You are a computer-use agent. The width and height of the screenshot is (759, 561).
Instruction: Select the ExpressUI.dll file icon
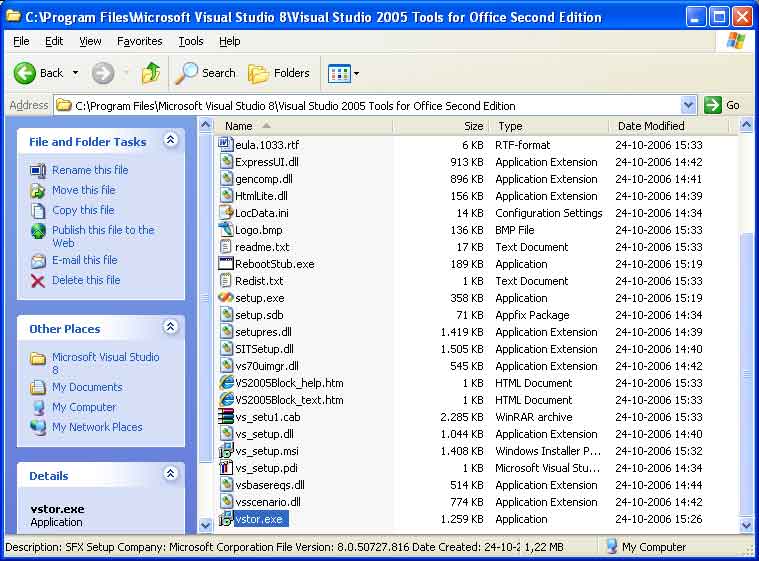pos(226,161)
